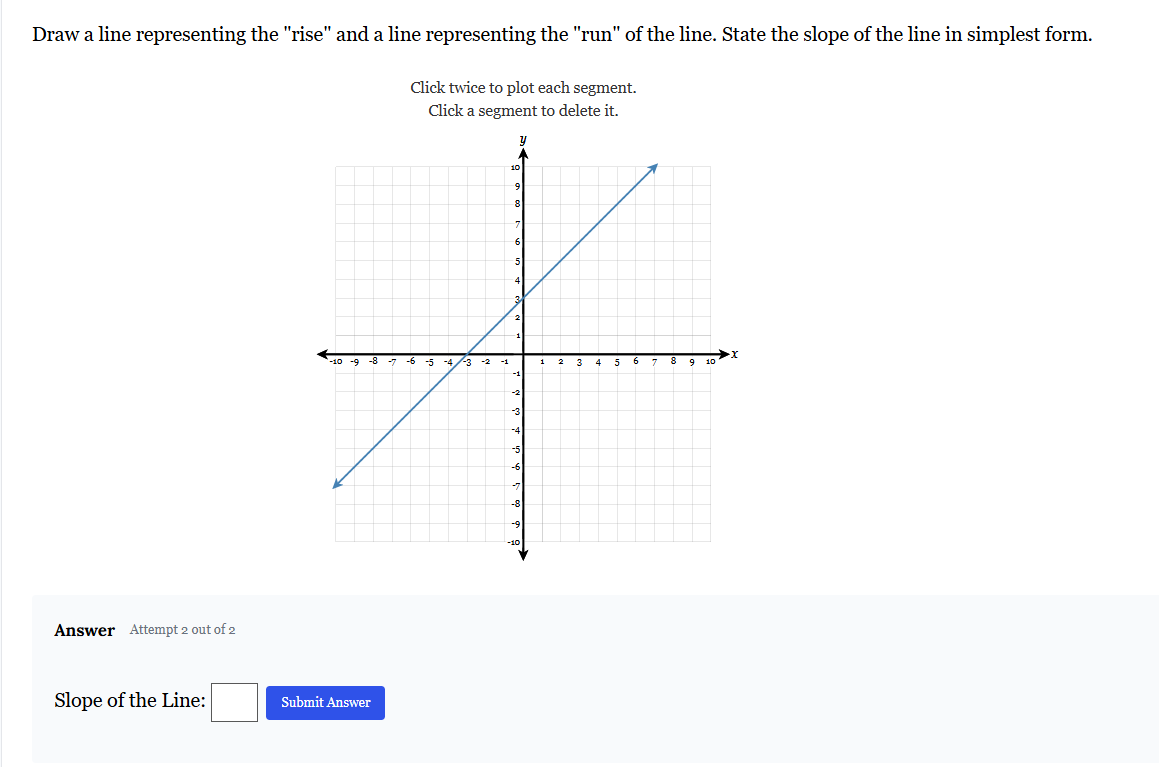The width and height of the screenshot is (1159, 767).
Task: Click where the line crosses the x-axis
Action: point(466,353)
